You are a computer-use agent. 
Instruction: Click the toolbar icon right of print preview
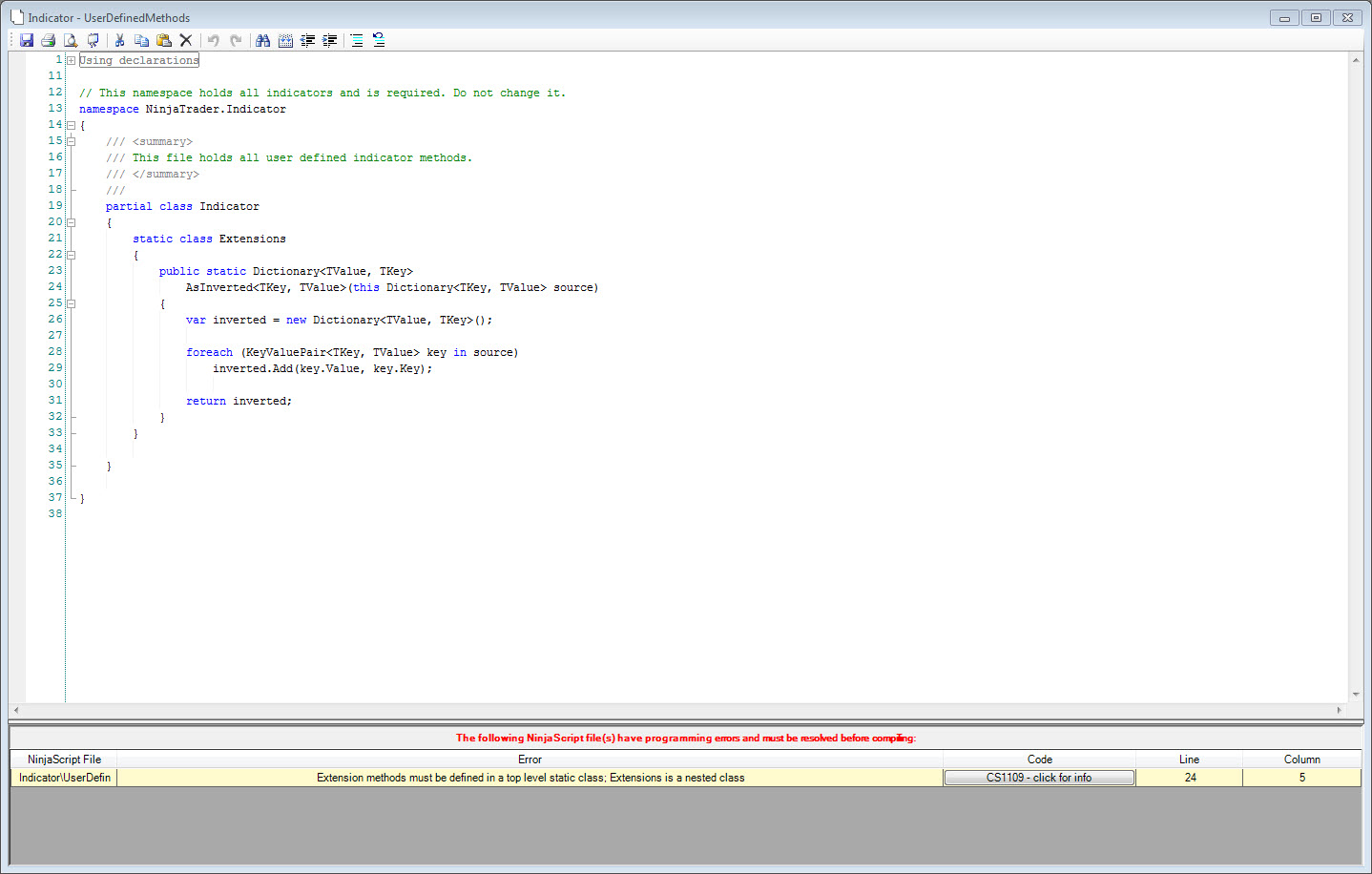point(93,40)
